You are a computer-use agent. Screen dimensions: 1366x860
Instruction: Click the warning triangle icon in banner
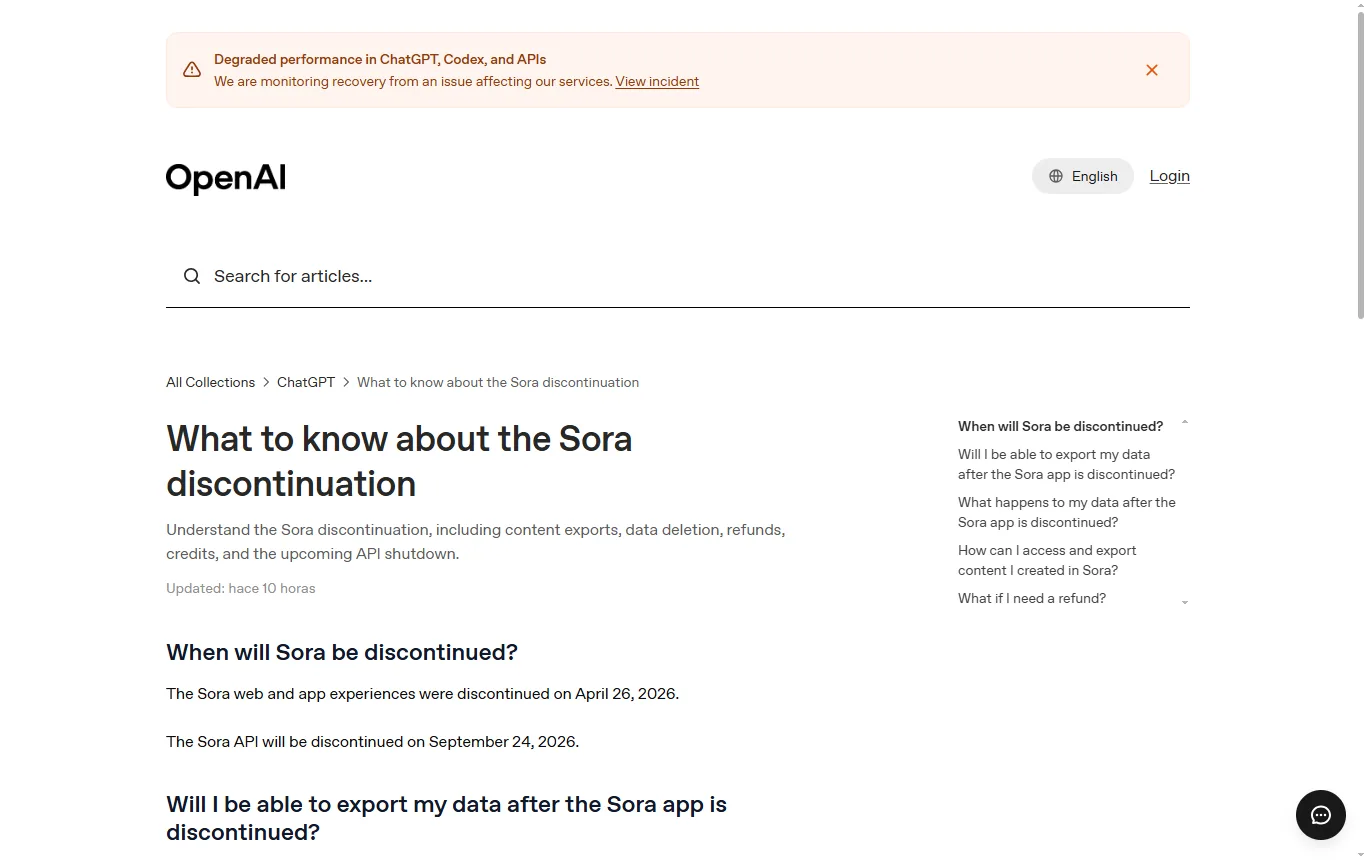pos(192,70)
